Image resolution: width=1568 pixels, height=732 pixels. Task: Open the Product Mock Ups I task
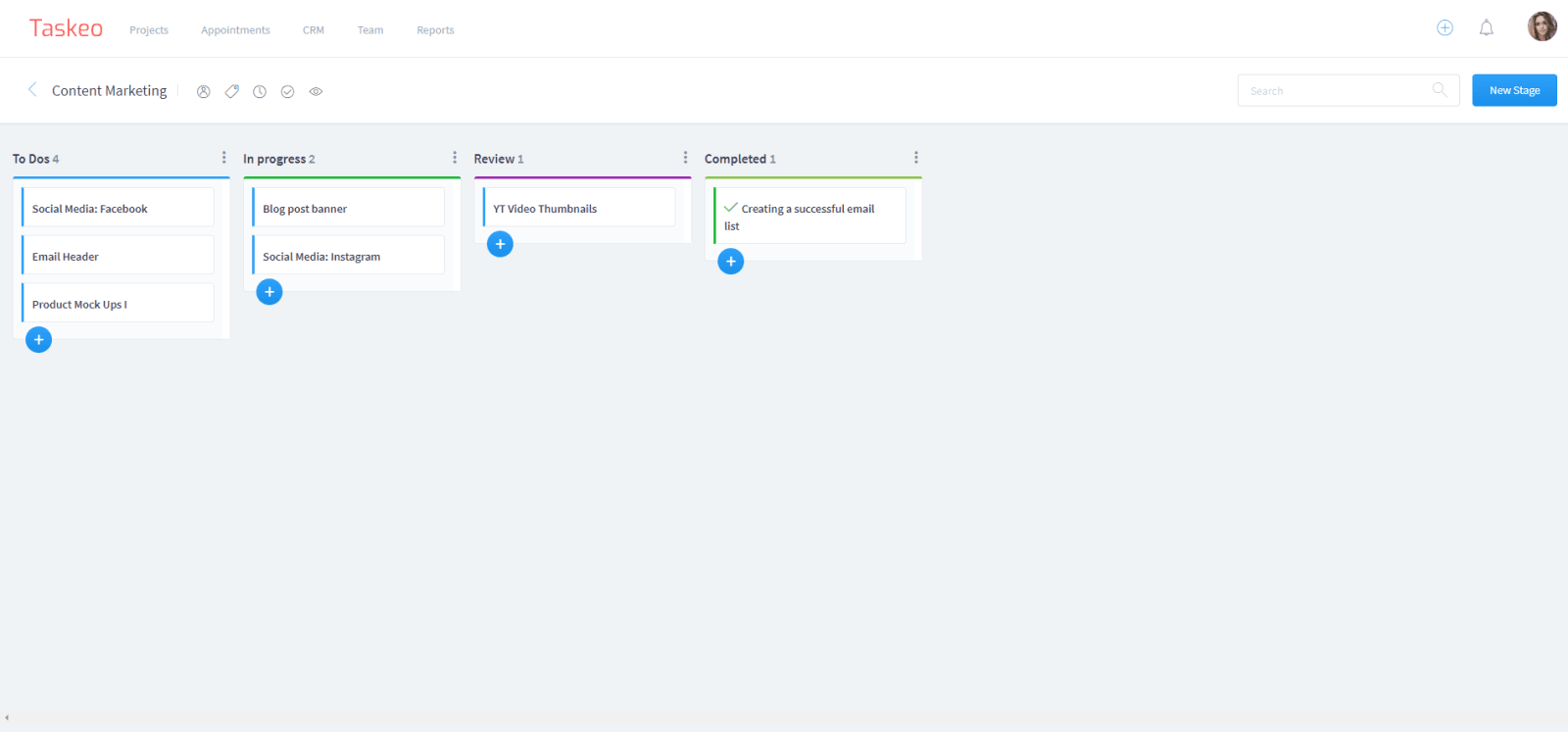point(118,304)
